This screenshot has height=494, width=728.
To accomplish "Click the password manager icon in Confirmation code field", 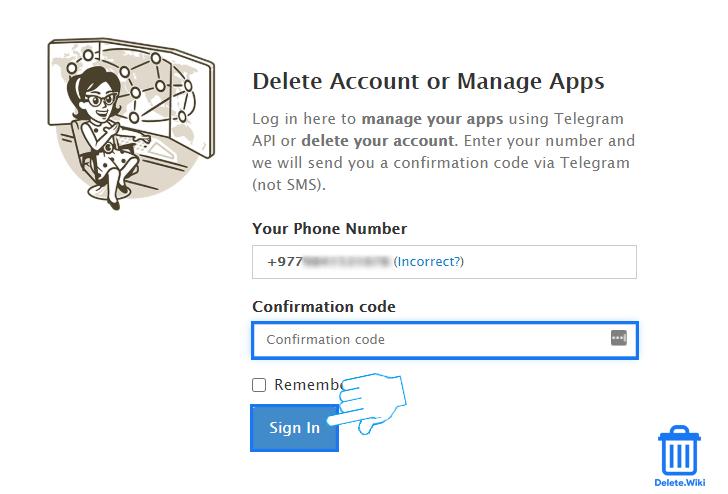I will [x=618, y=338].
